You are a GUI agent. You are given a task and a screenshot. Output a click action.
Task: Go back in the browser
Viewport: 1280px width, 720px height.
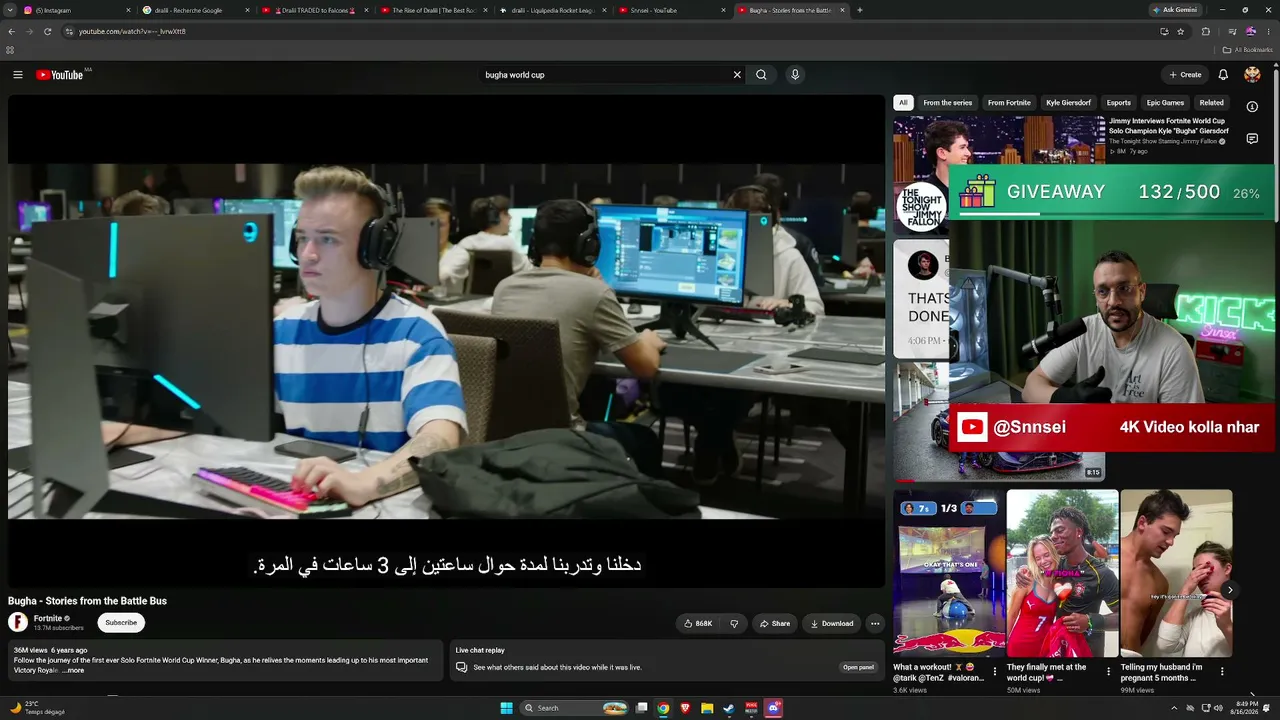point(11,31)
